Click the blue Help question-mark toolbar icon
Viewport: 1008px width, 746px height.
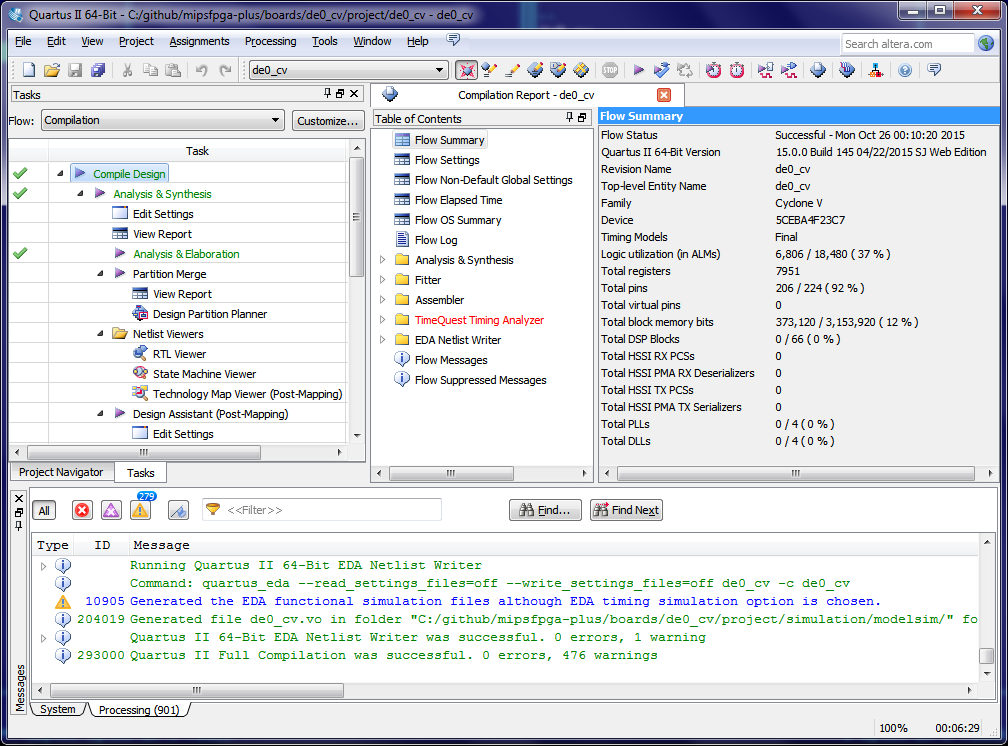click(905, 70)
